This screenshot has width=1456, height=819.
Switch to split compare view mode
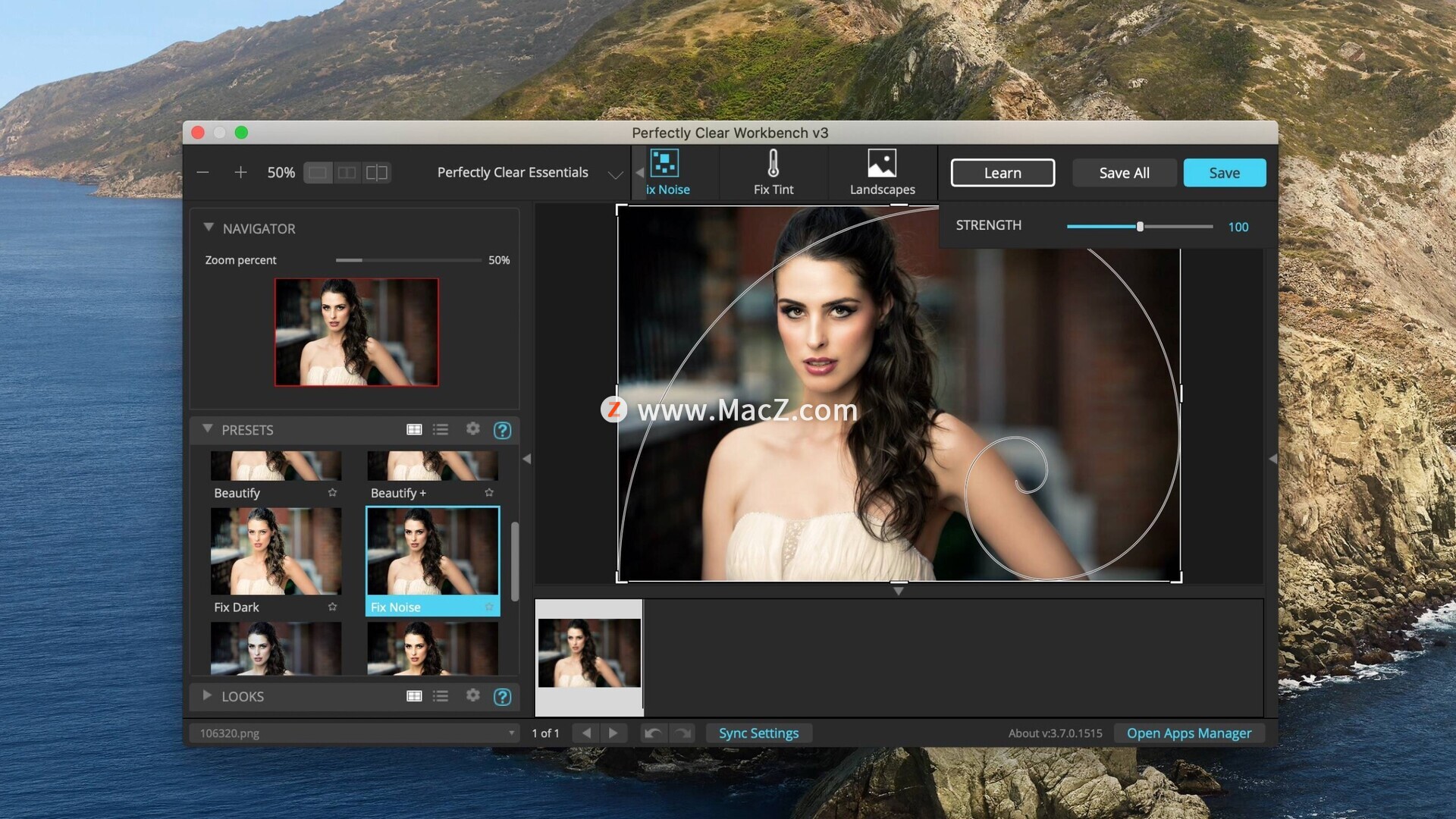click(376, 173)
